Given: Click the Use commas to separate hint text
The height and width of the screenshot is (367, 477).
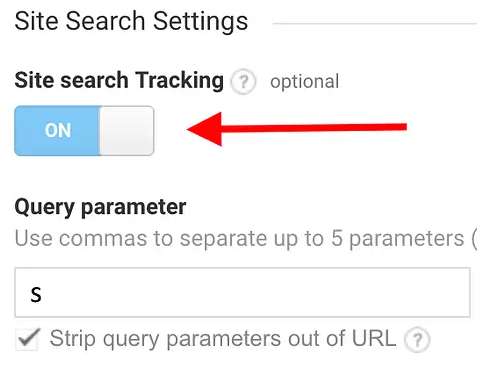Looking at the screenshot, I should coord(246,239).
